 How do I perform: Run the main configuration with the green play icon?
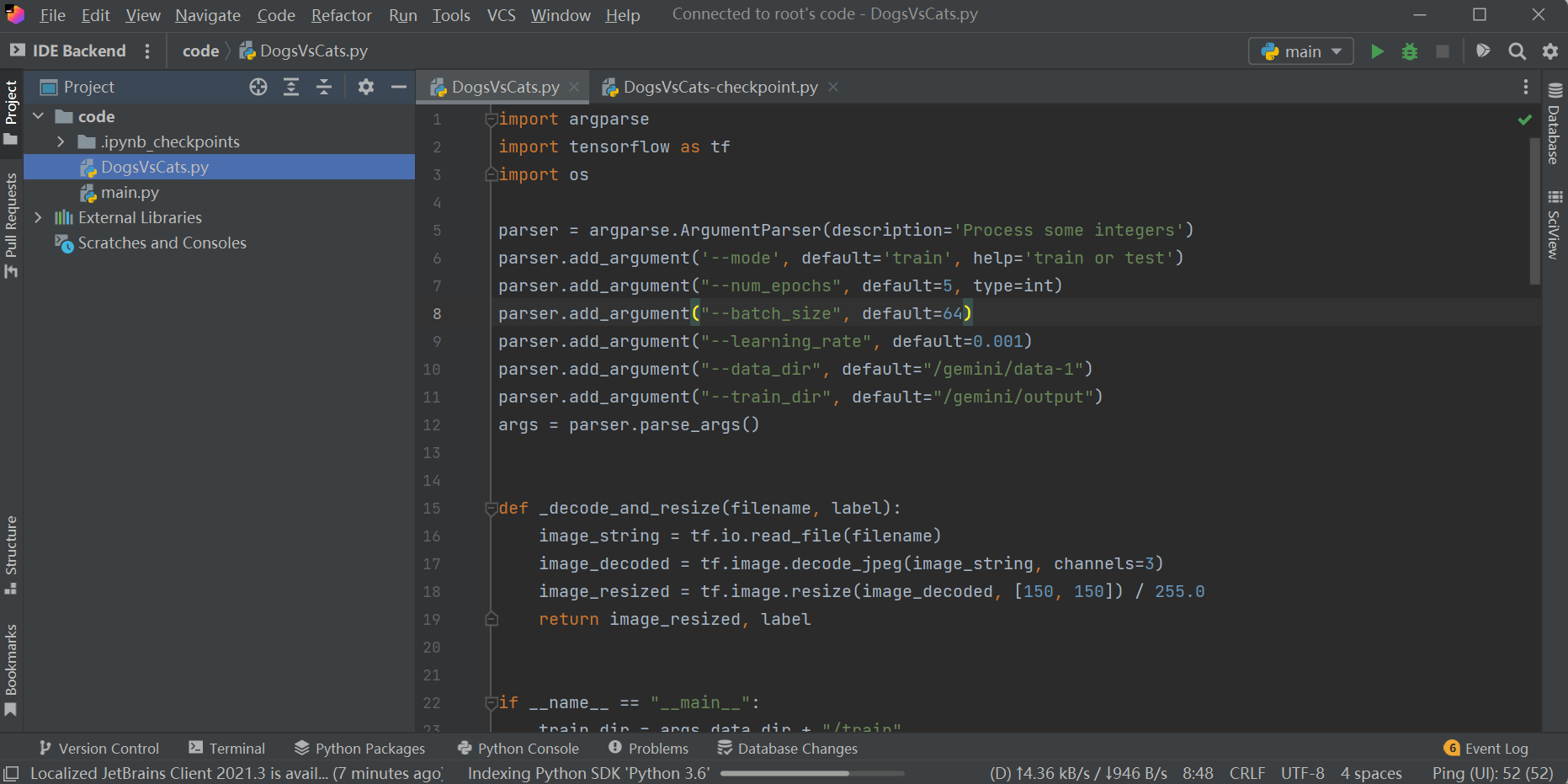(x=1377, y=51)
